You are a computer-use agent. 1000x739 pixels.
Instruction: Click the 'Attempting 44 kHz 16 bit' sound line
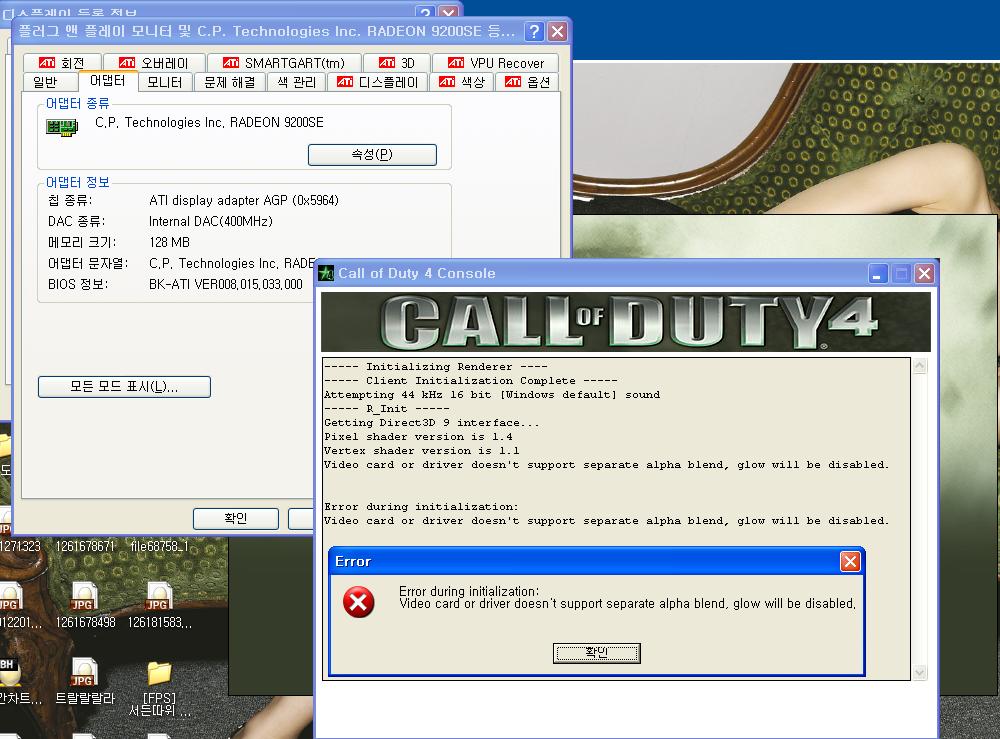pos(492,395)
